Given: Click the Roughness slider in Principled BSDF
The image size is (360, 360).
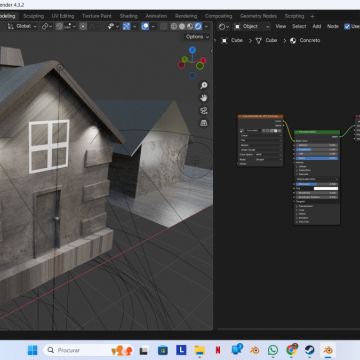Looking at the screenshot, I should coord(317,149).
